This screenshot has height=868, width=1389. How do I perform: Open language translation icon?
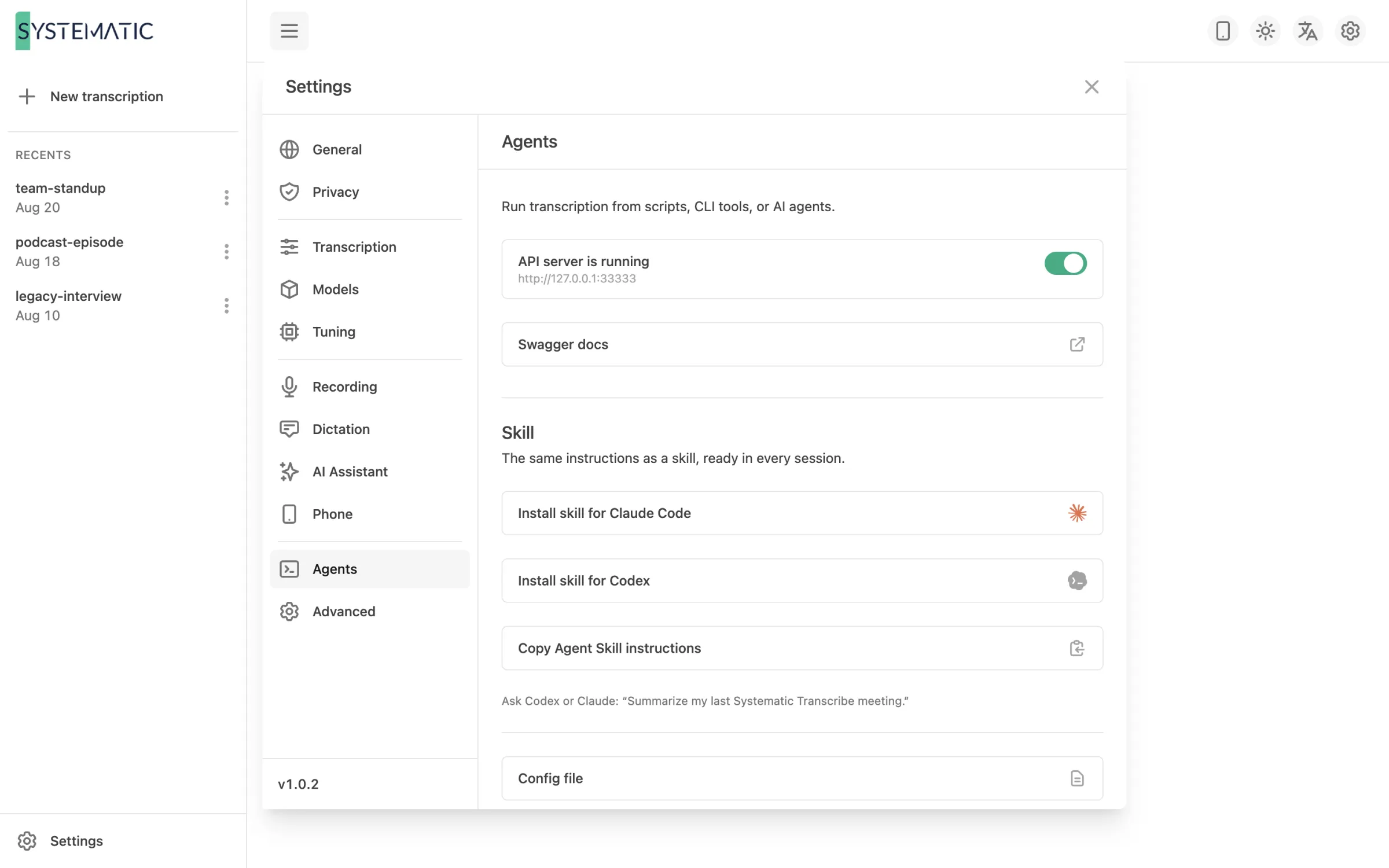point(1307,31)
